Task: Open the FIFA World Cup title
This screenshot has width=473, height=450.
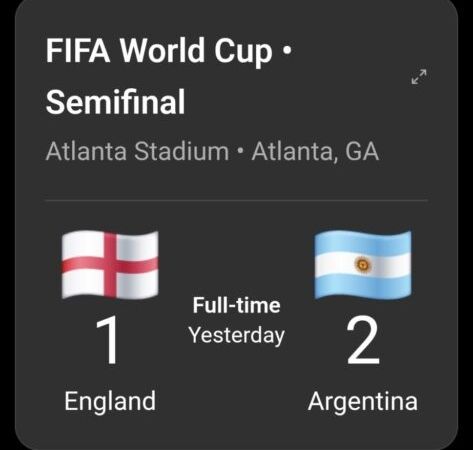Action: pos(159,51)
